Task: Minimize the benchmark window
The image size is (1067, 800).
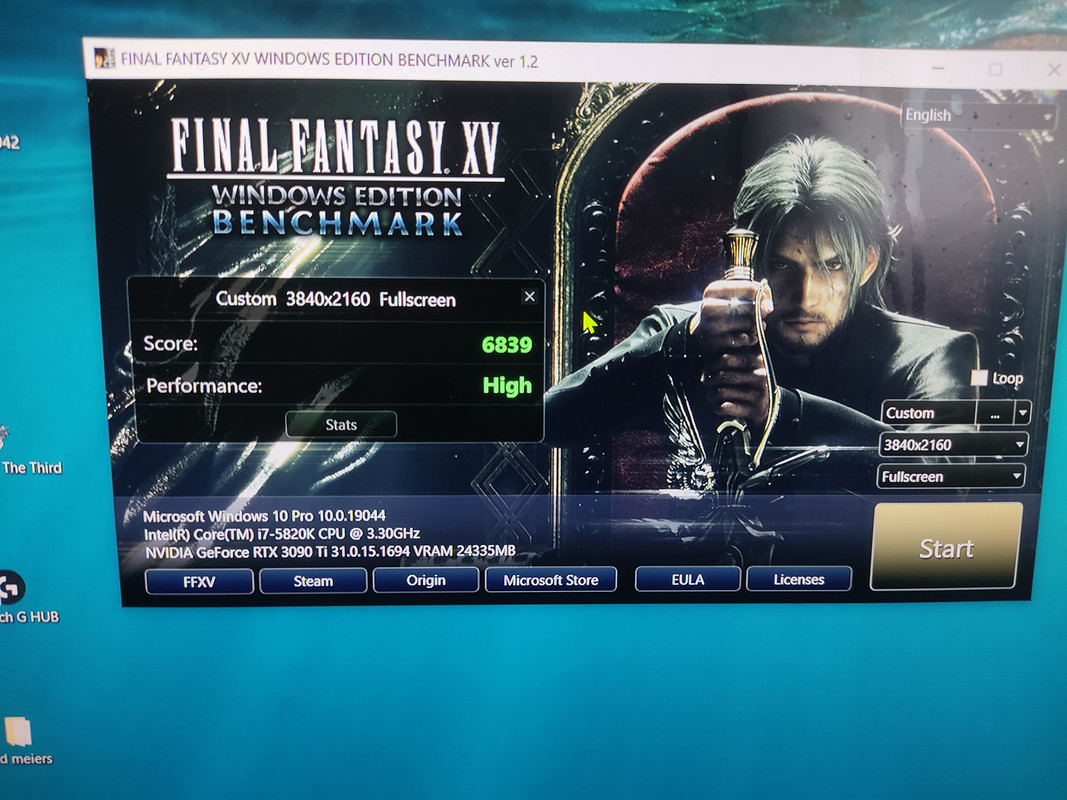Action: 938,69
